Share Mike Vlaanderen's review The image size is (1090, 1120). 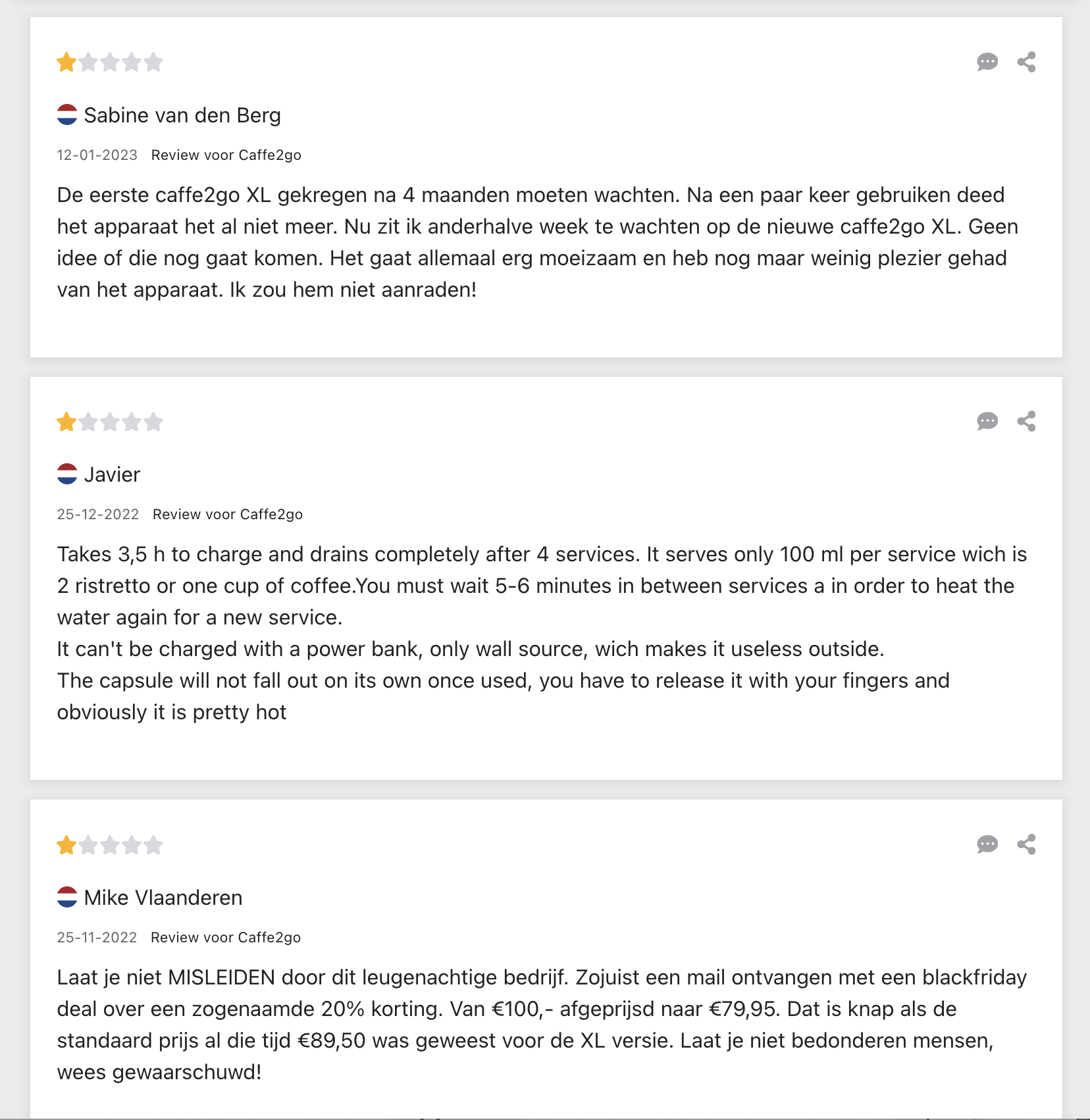point(1026,844)
